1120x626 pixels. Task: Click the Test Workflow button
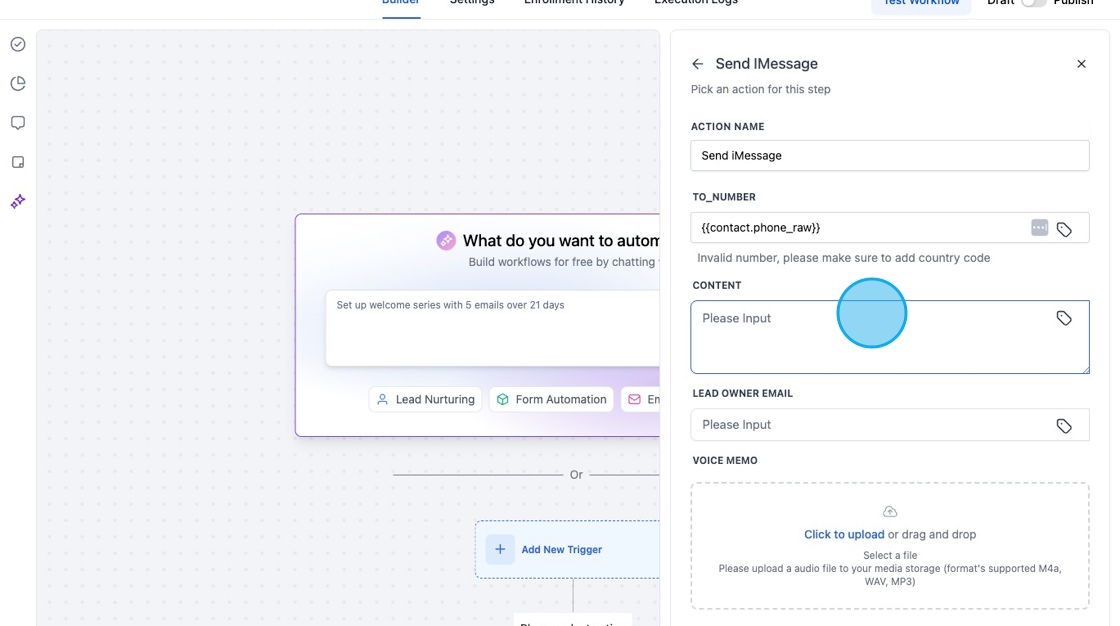pos(921,3)
